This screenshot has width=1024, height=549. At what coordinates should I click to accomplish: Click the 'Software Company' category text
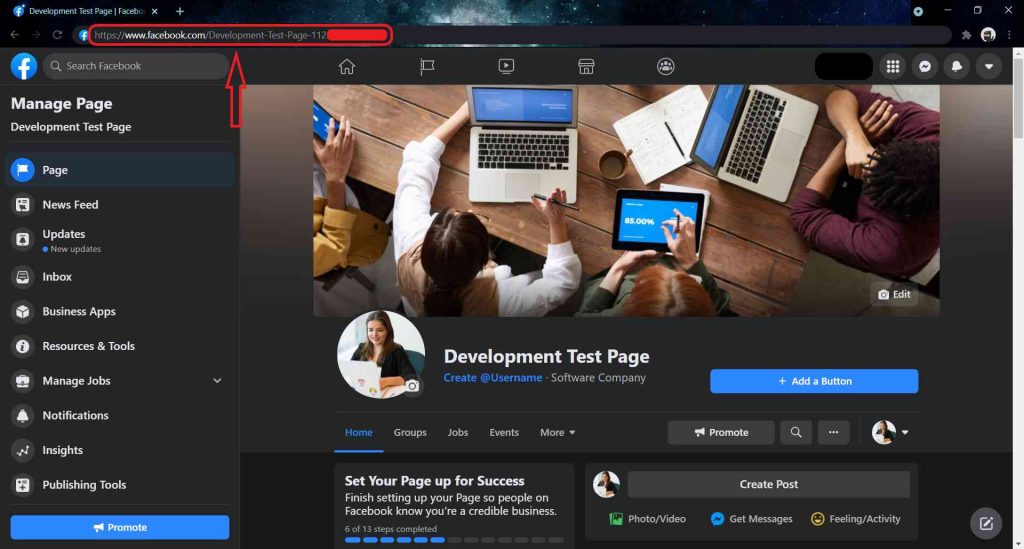pos(598,377)
